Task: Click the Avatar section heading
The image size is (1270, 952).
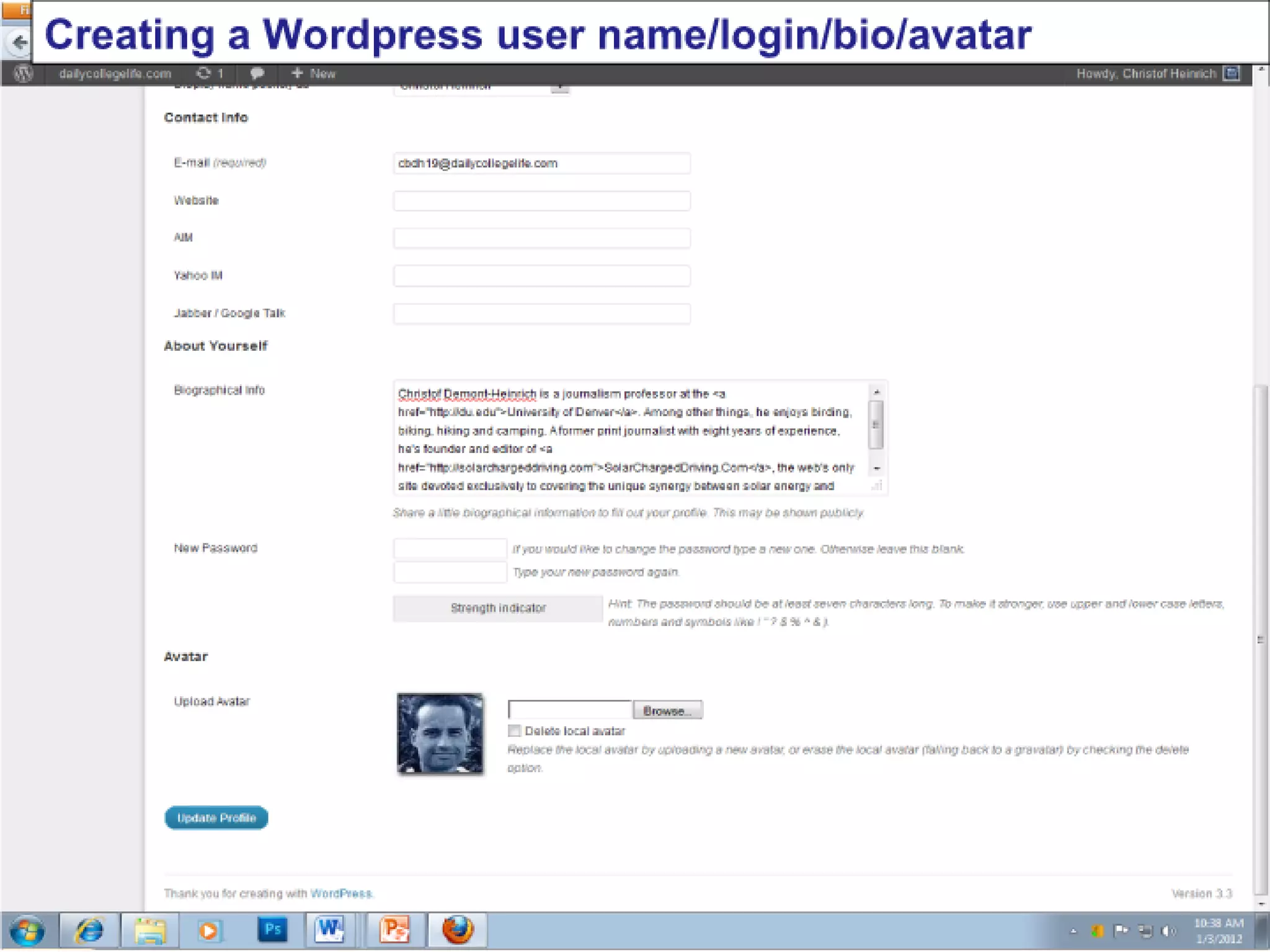Action: tap(186, 656)
